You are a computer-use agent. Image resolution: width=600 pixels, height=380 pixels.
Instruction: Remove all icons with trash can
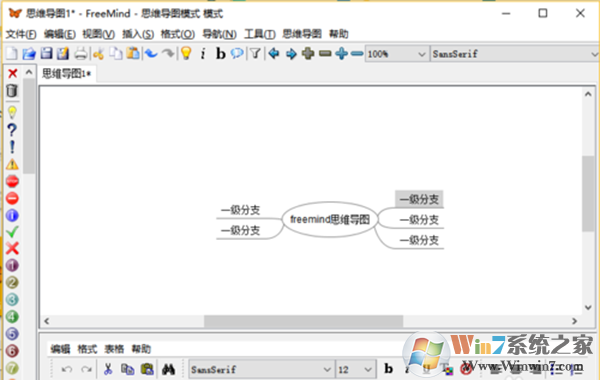12,91
